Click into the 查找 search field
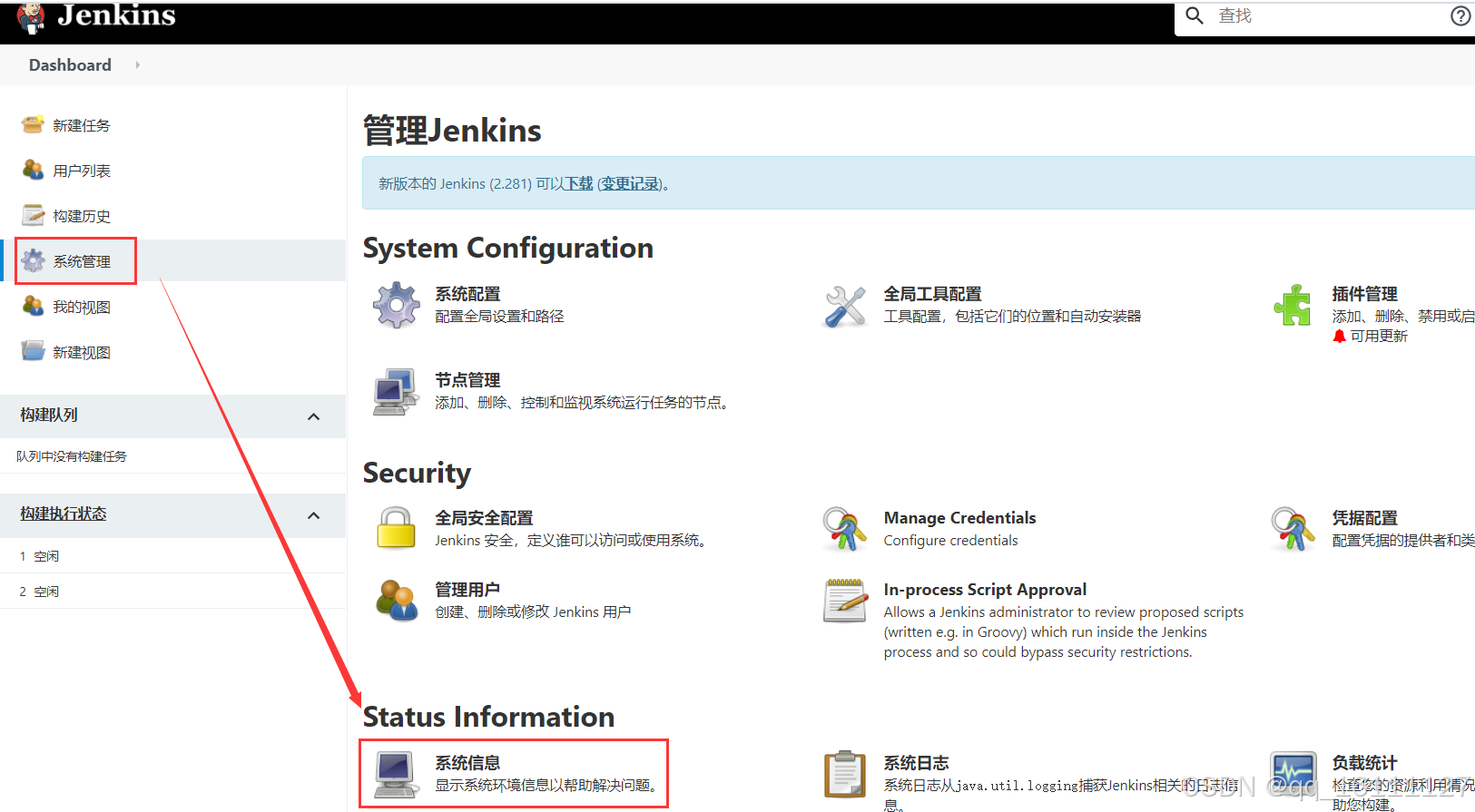Image resolution: width=1475 pixels, height=812 pixels. 1325,16
